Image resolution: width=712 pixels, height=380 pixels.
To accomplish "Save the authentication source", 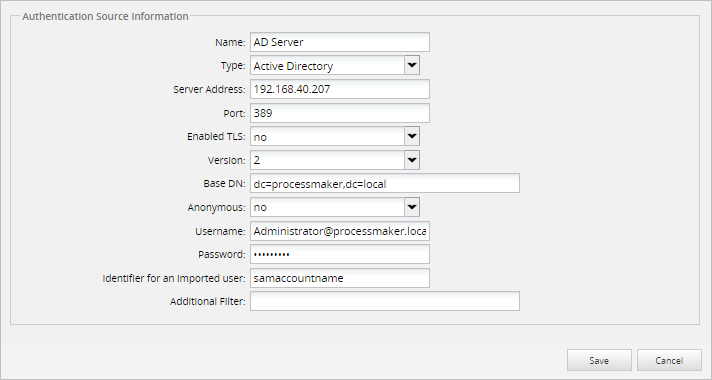I will [599, 360].
